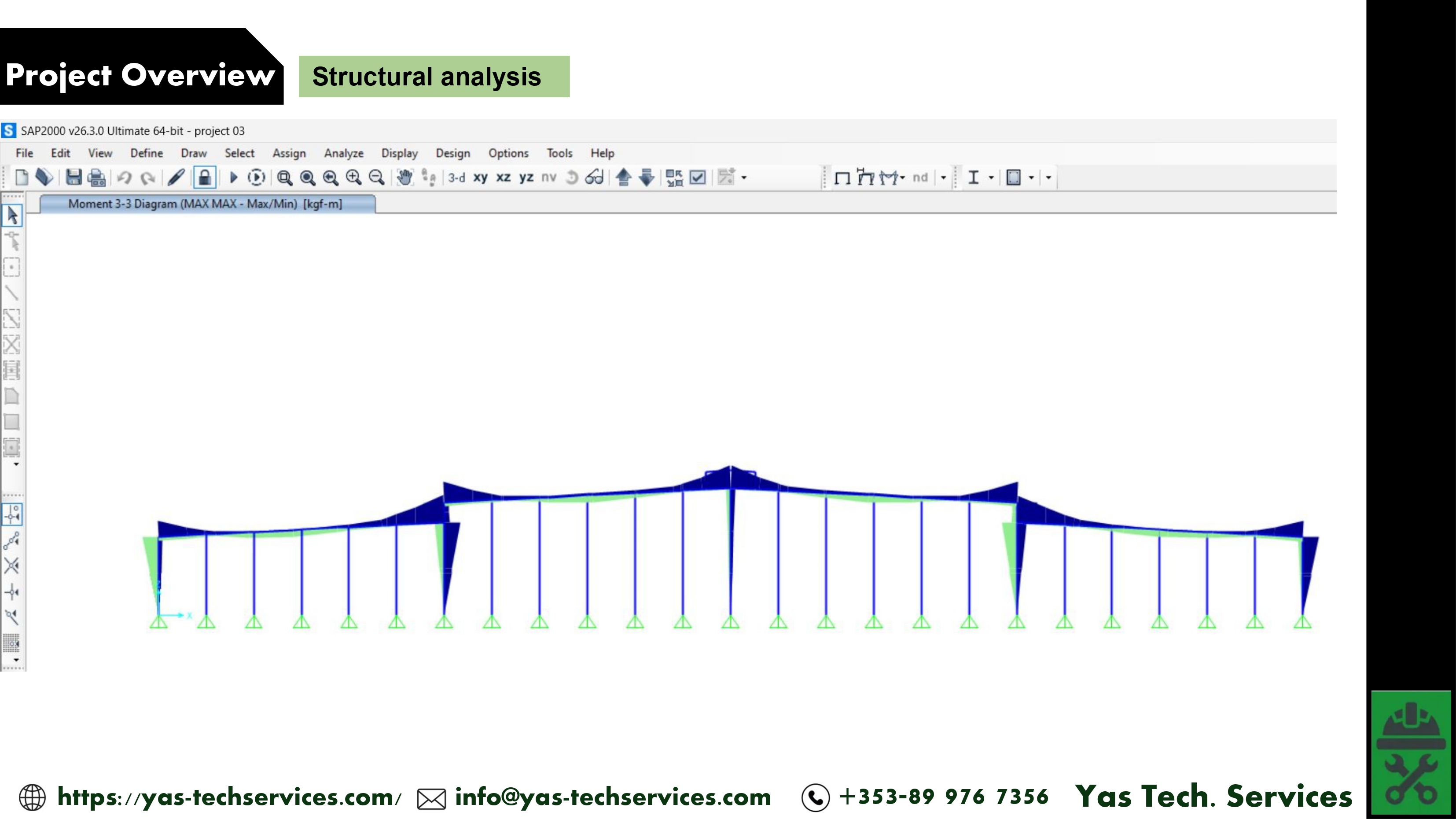This screenshot has height=819, width=1456.
Task: Select the Moment 3-3 Diagram window tab
Action: (205, 204)
